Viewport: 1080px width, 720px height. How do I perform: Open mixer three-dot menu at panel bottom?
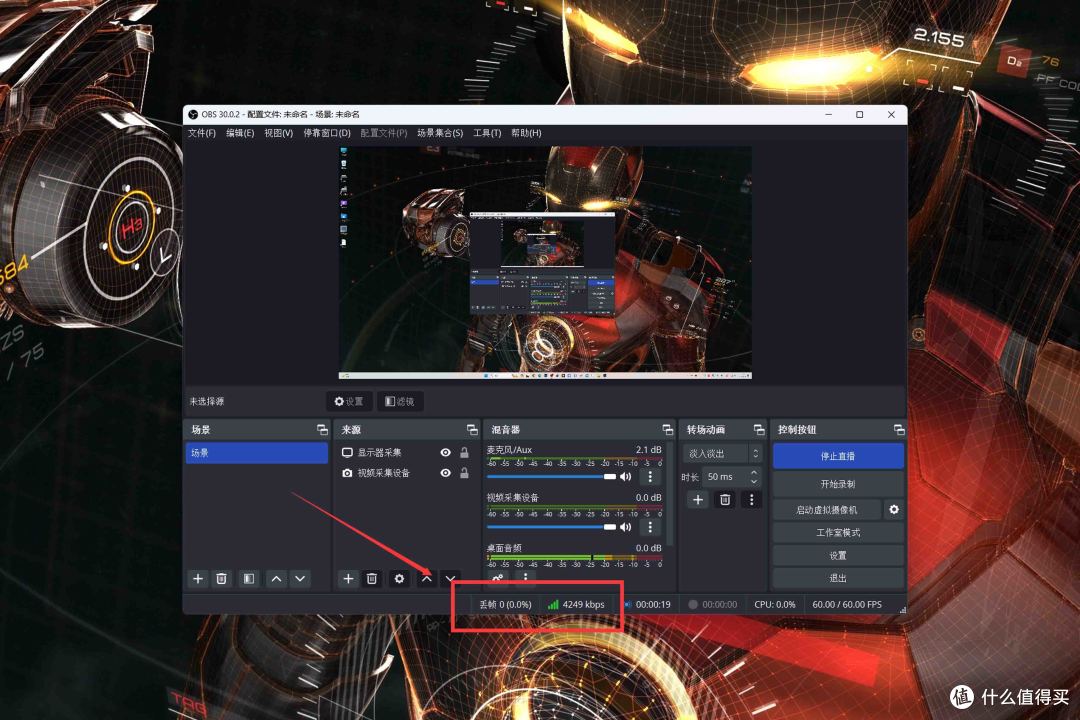point(526,577)
